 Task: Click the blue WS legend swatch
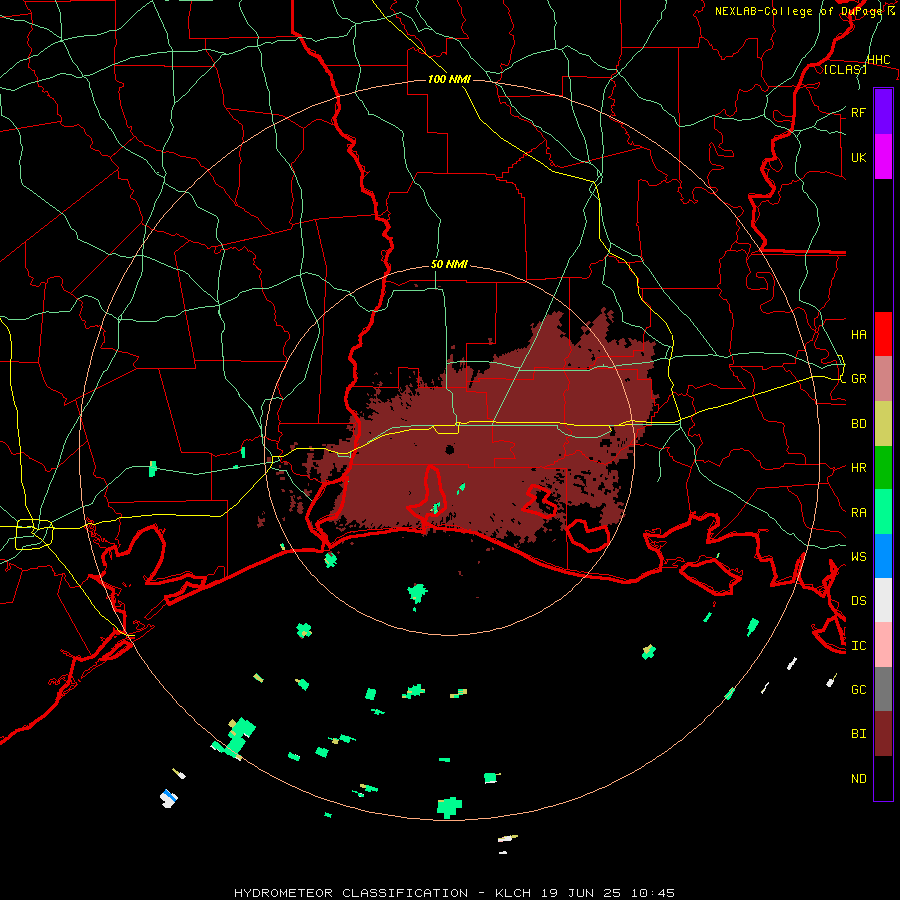pos(883,556)
